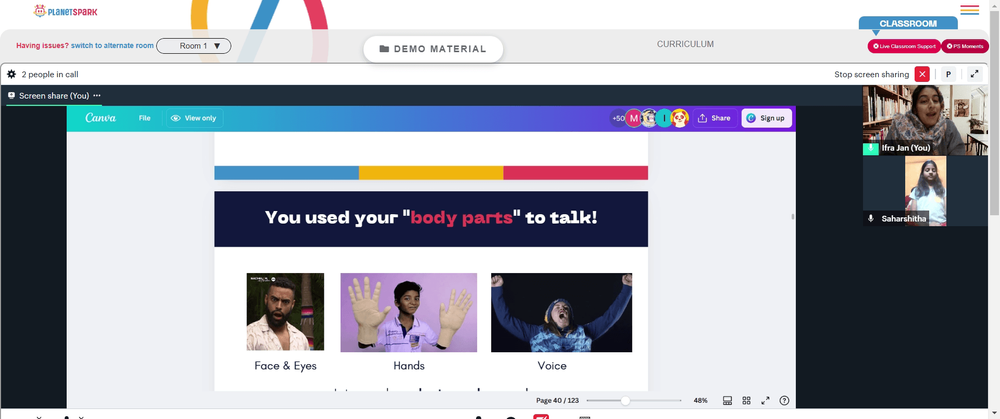Open the Canva File menu
This screenshot has width=1000, height=419.
click(x=145, y=118)
